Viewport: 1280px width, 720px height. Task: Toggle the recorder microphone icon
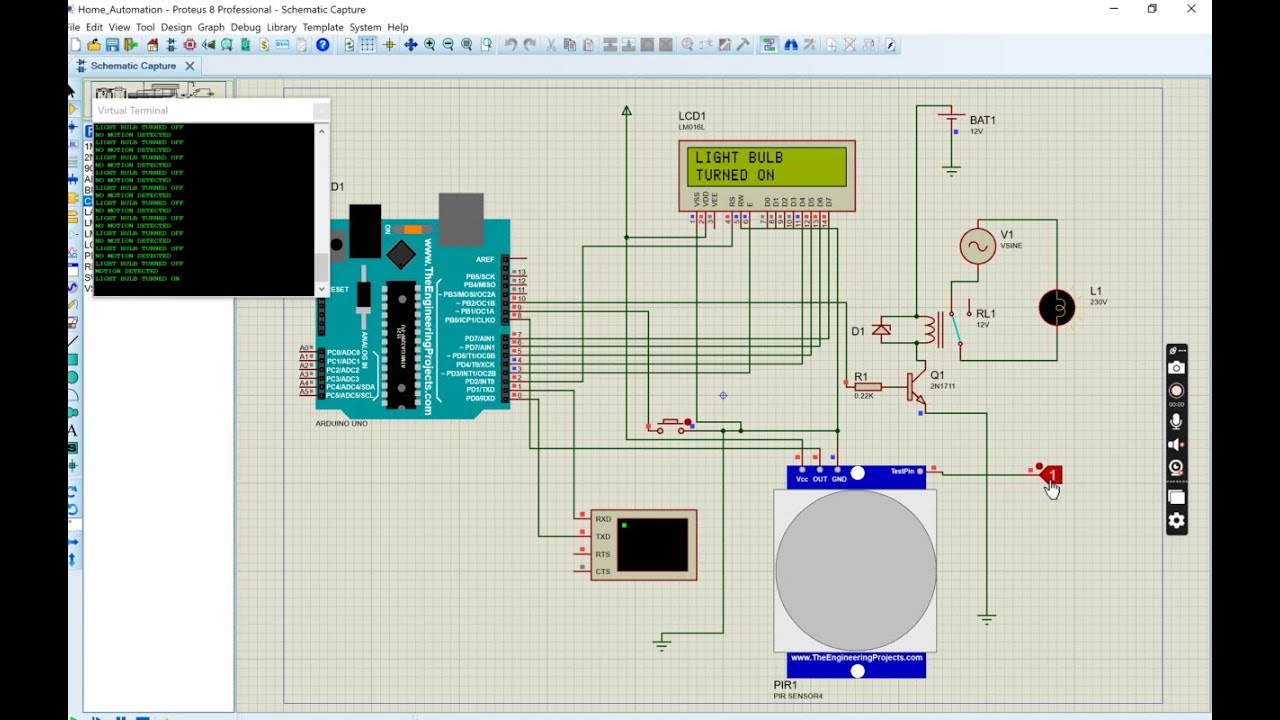click(1176, 422)
